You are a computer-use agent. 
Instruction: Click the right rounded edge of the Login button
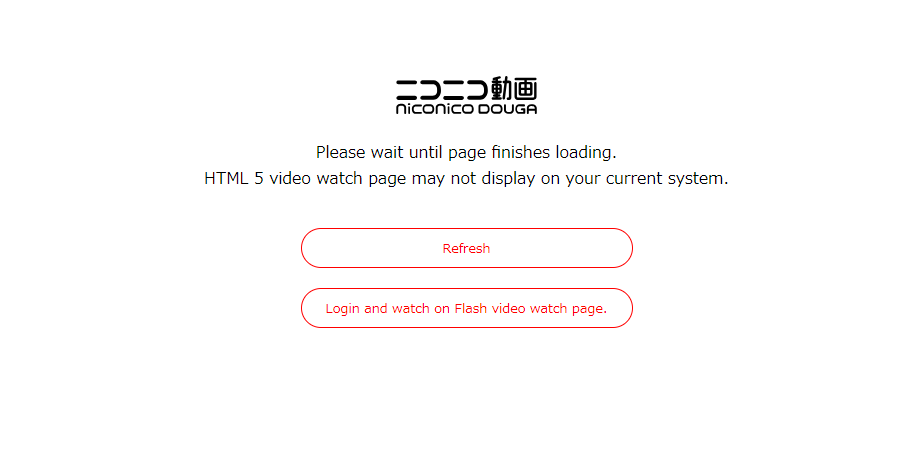(623, 308)
